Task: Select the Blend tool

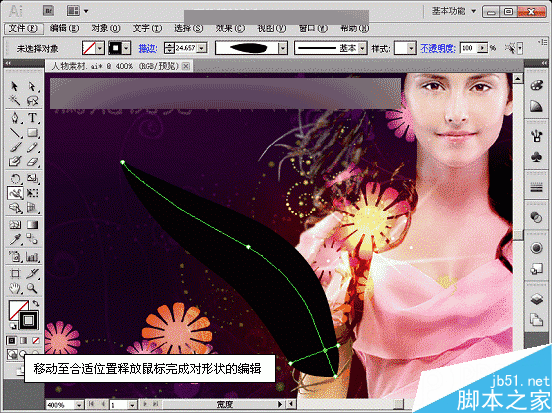Action: point(32,239)
